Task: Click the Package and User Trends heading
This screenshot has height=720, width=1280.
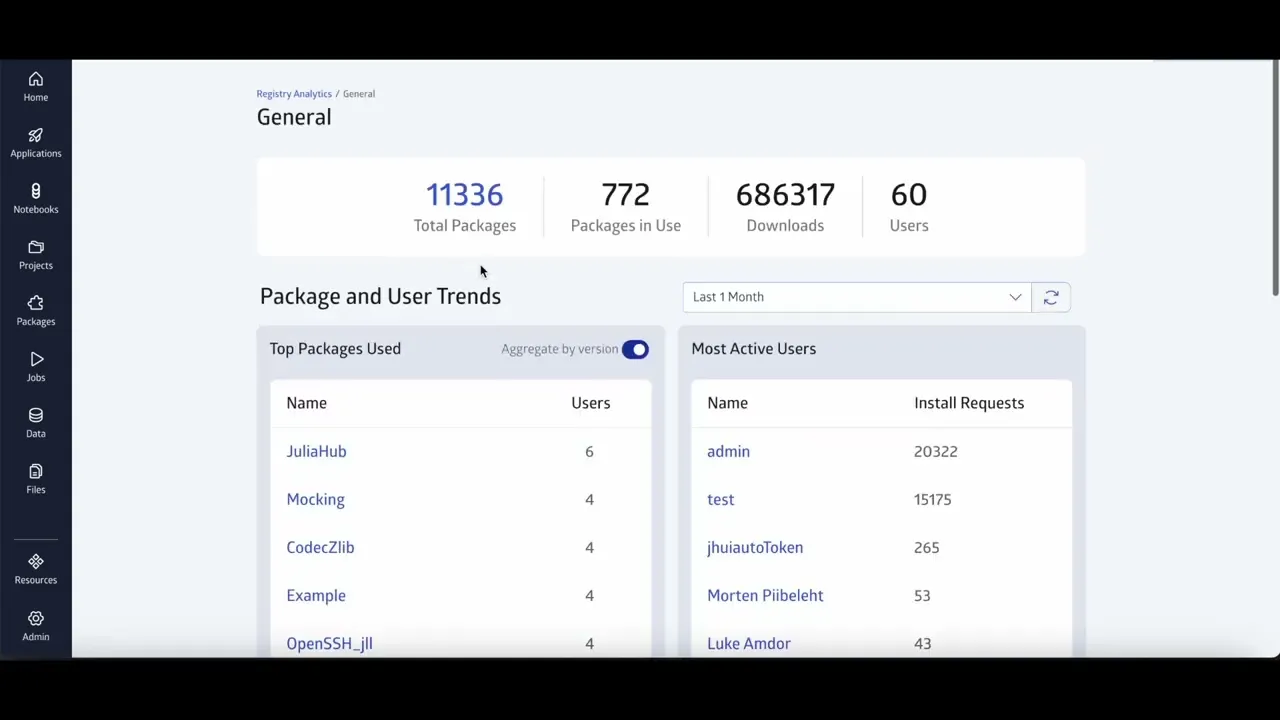Action: click(x=380, y=296)
